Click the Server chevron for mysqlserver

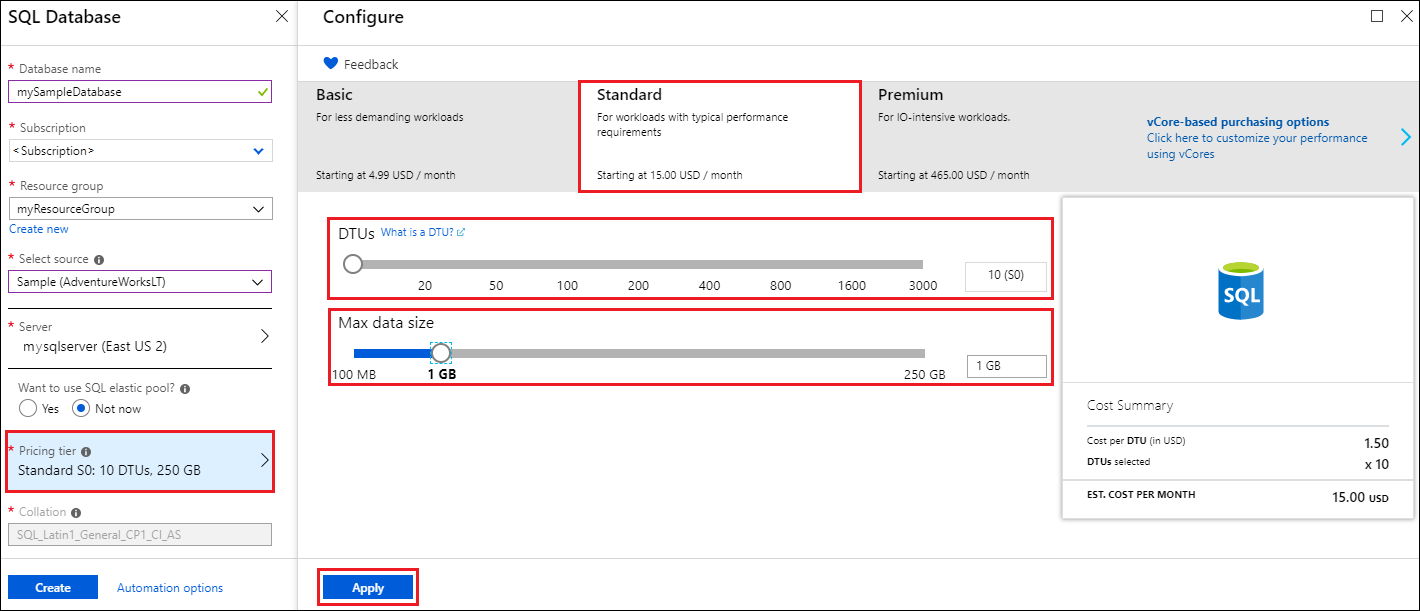point(264,336)
